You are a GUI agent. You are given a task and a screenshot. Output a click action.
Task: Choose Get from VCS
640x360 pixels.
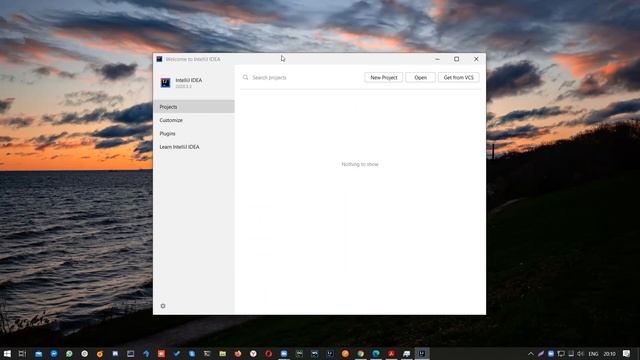click(x=458, y=78)
